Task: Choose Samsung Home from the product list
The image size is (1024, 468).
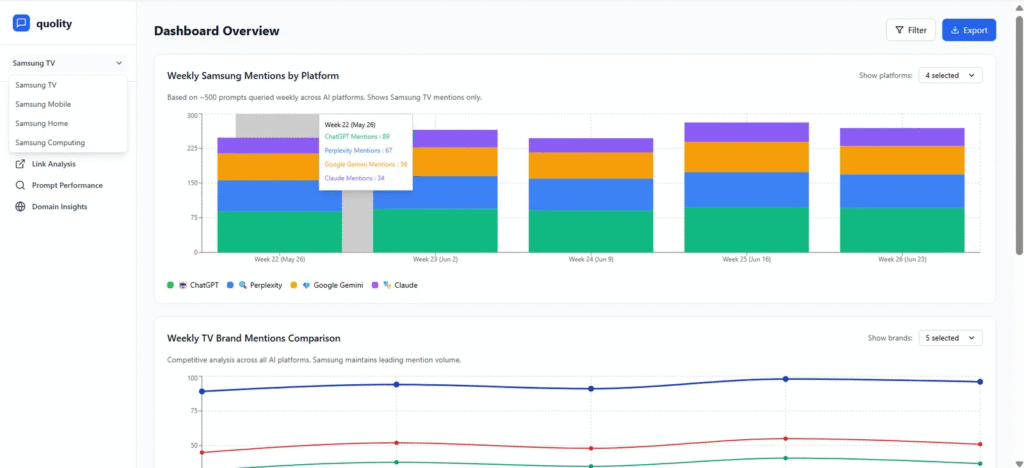Action: (68, 123)
